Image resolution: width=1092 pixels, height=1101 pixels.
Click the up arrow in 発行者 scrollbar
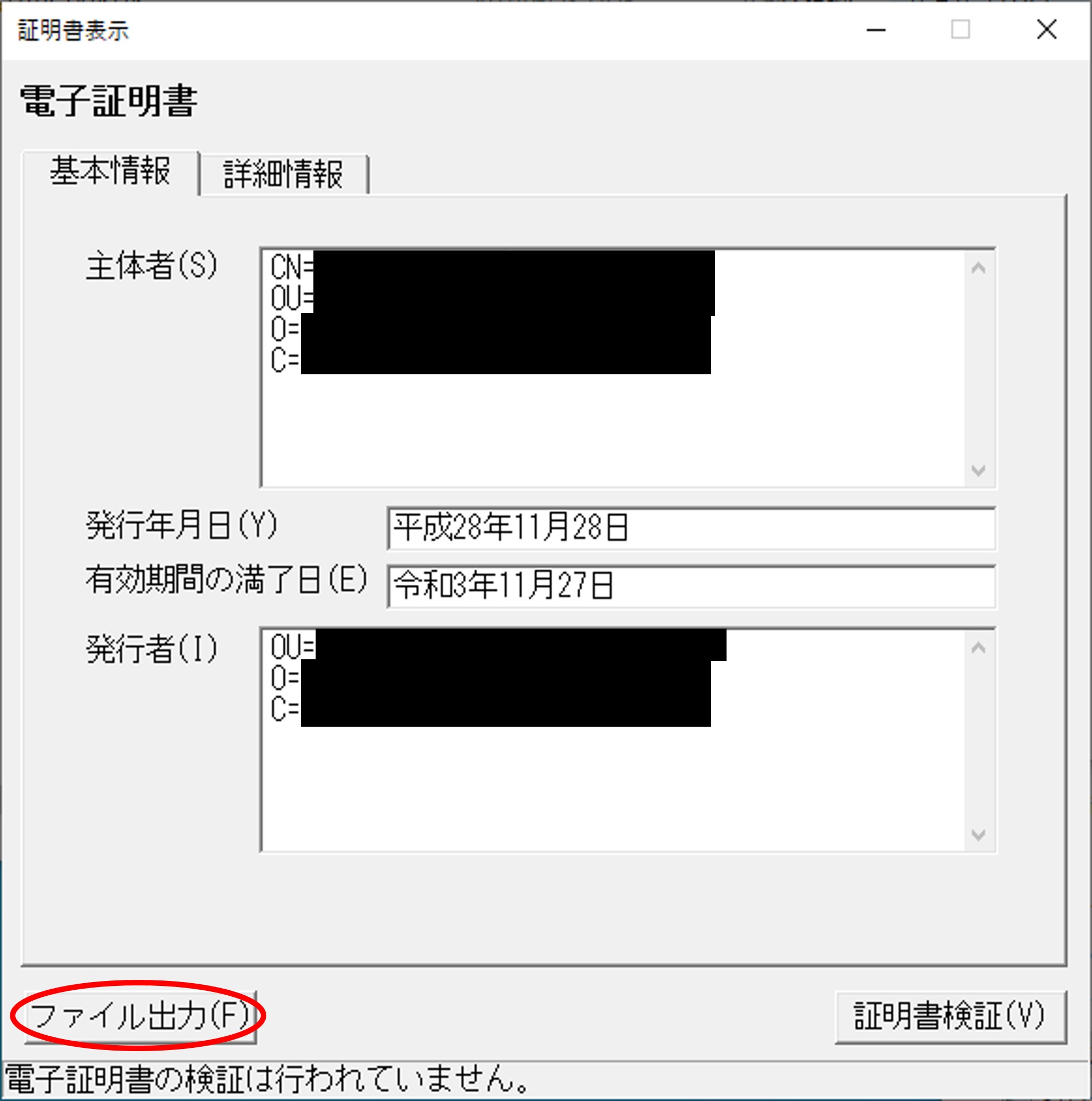[x=978, y=648]
